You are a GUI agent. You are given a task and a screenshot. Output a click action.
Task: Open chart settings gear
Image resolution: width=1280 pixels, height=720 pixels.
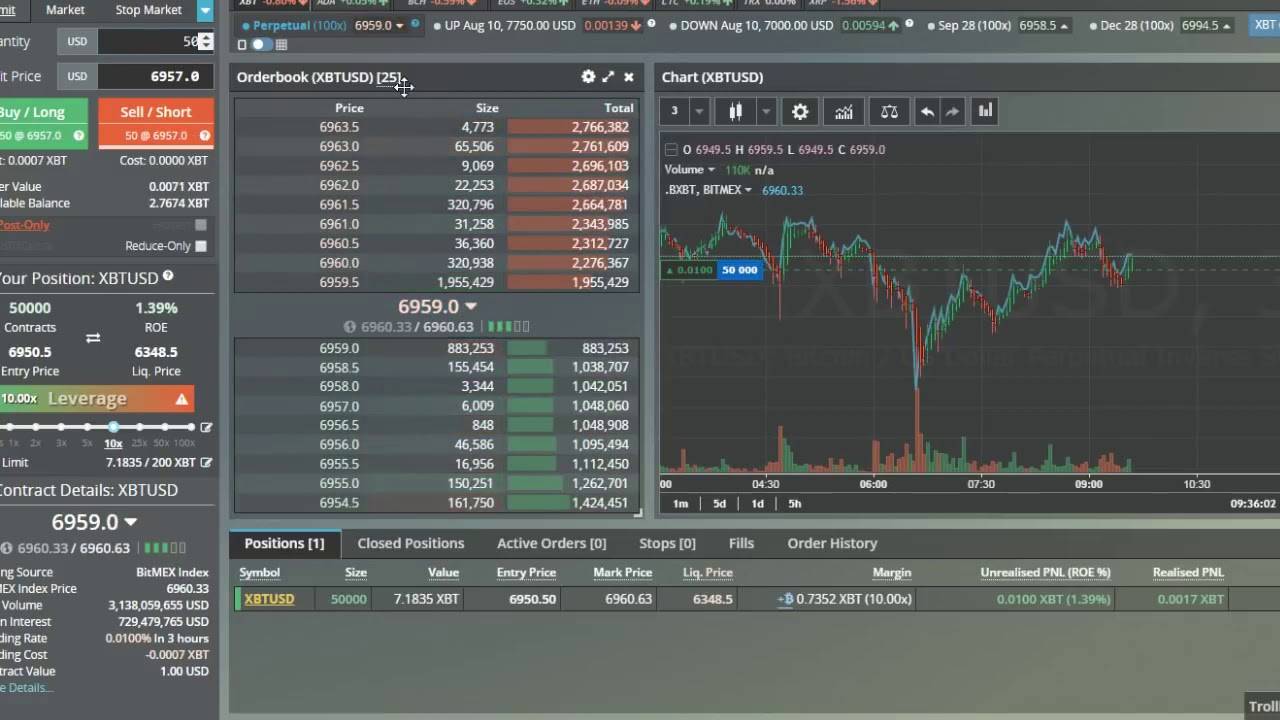pos(800,112)
